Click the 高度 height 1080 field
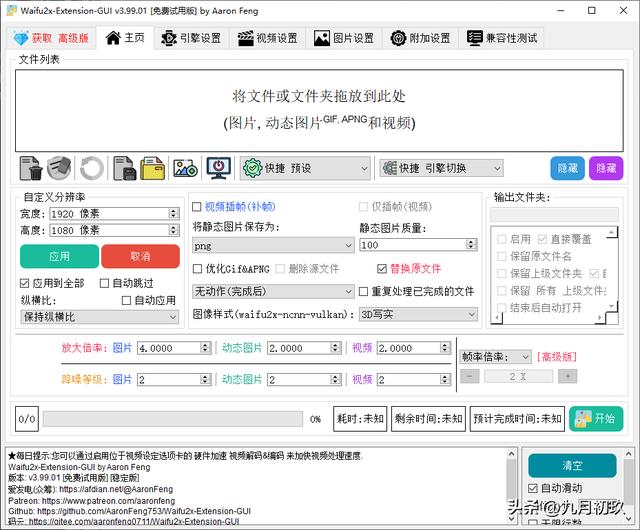The image size is (640, 530). coord(114,230)
